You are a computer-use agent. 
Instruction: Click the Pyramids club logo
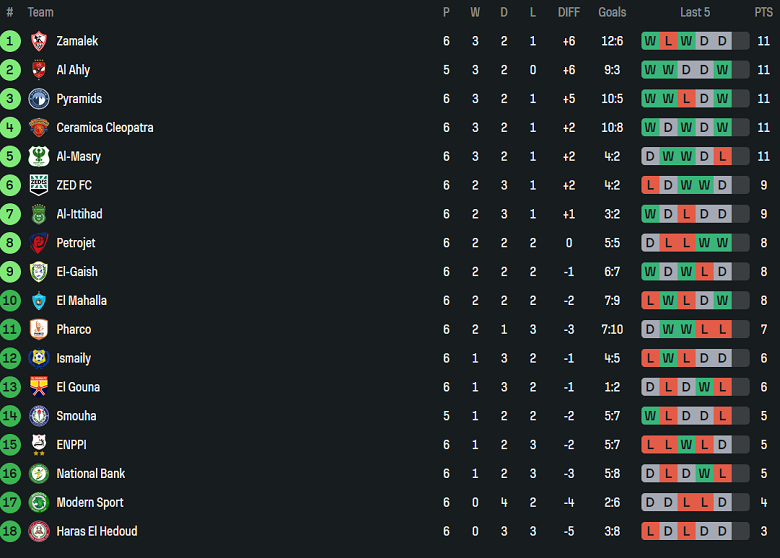(x=39, y=99)
